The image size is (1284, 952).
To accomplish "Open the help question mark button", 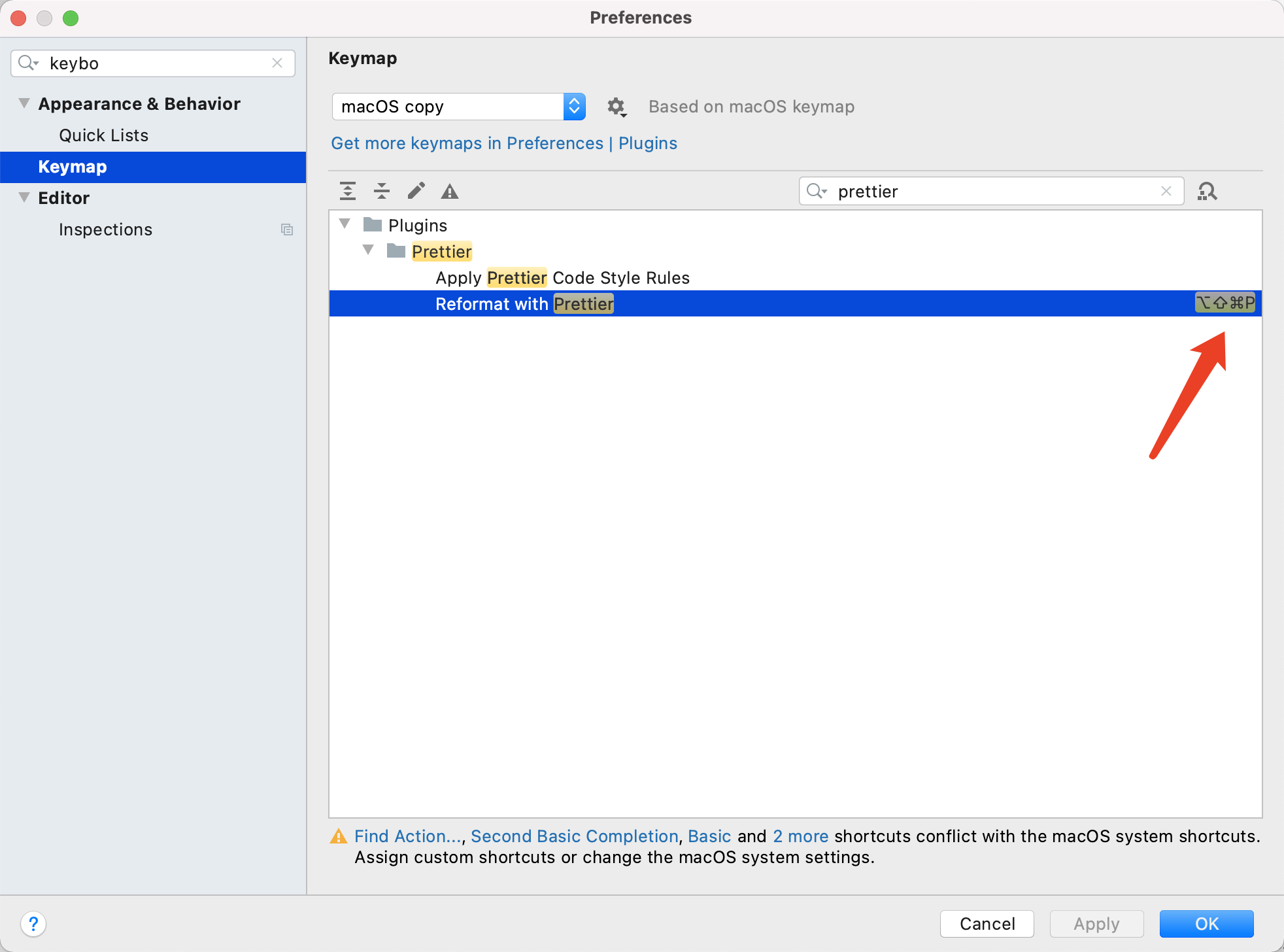I will point(33,924).
